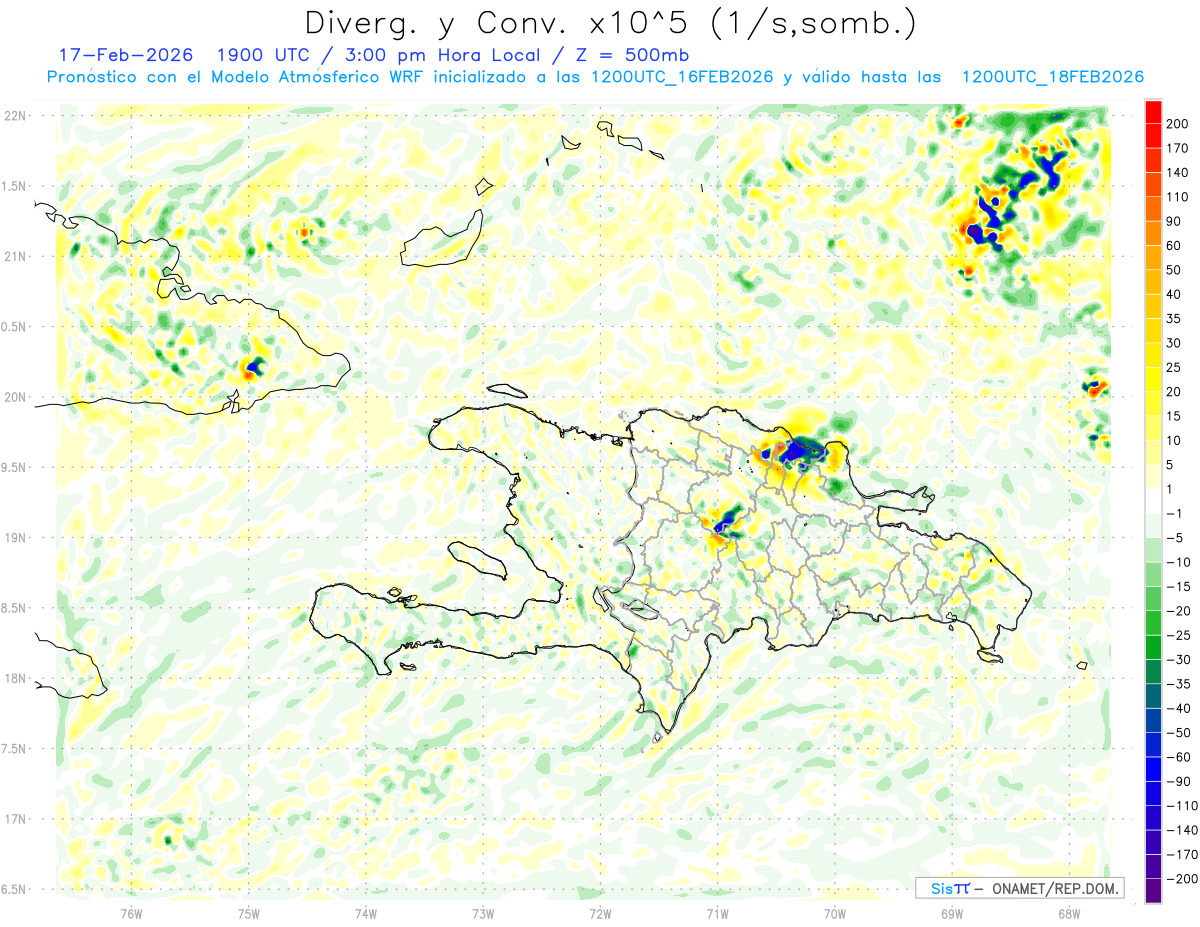This screenshot has width=1200, height=927.
Task: Click the "22N" latitude label
Action: pyautogui.click(x=14, y=116)
